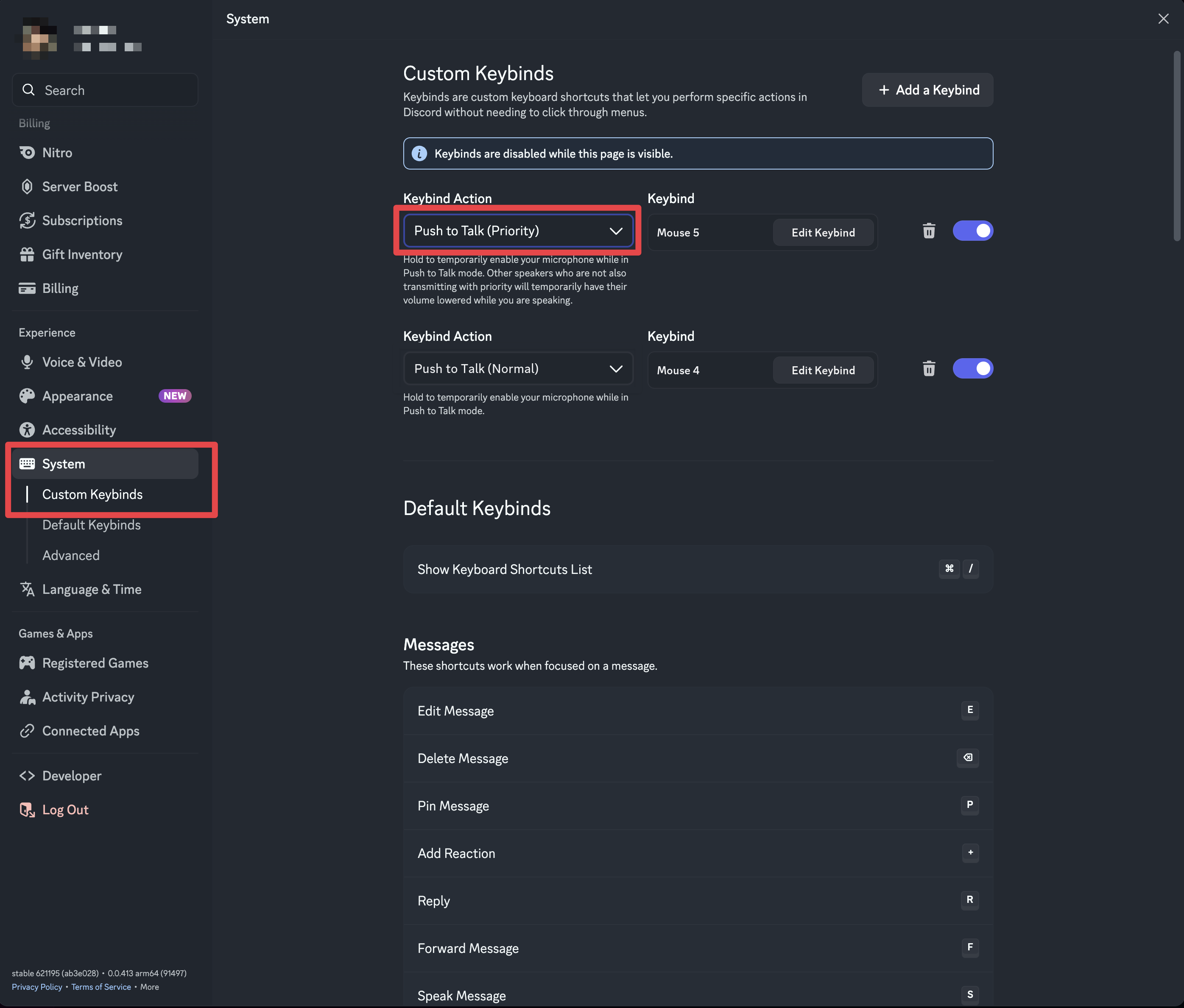Click the E key badge for Edit Message
The image size is (1184, 1008).
[x=970, y=710]
